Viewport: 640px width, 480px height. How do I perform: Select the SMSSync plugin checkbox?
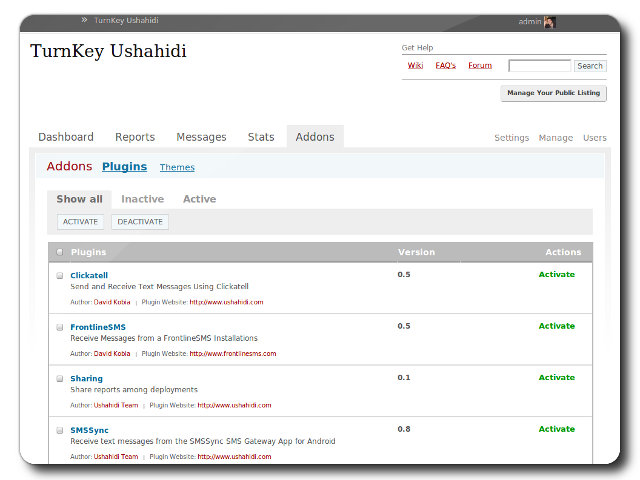tap(60, 430)
